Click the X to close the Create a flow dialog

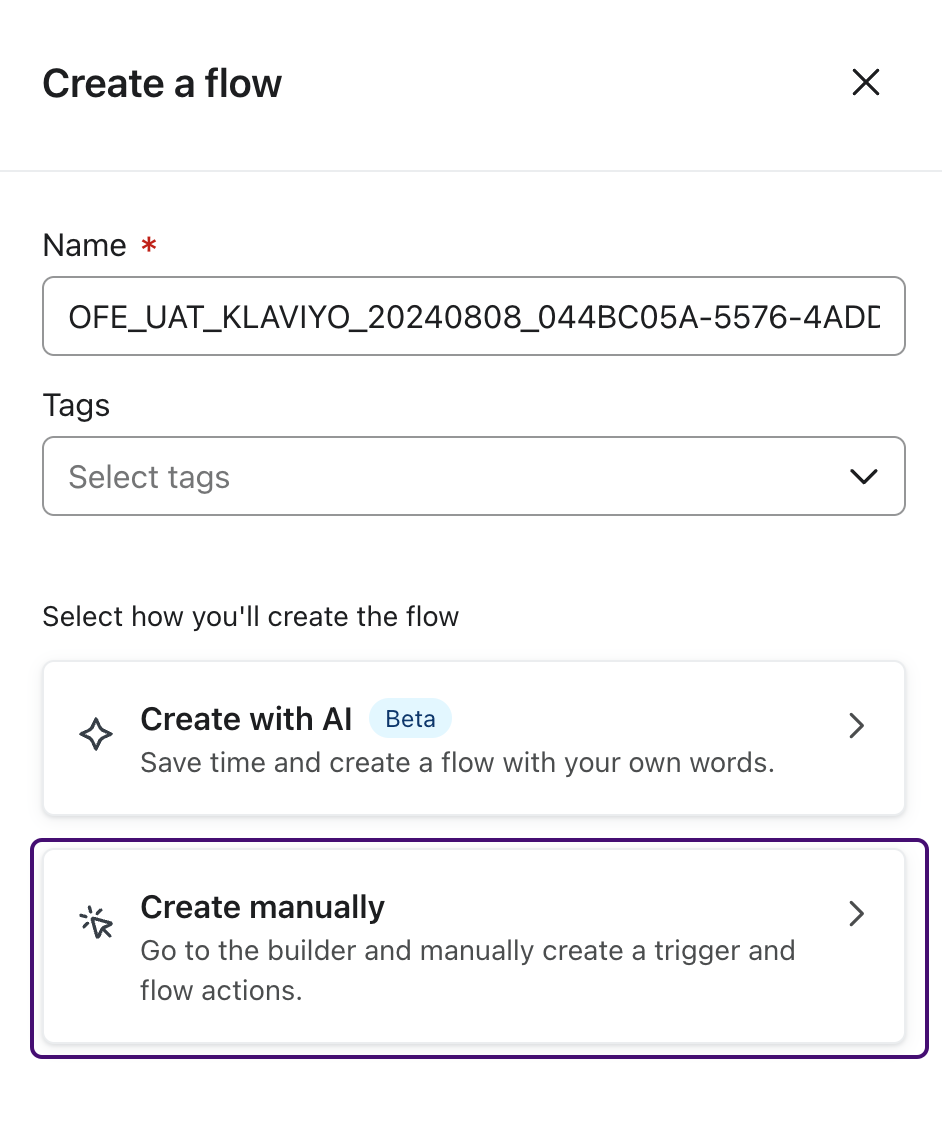point(865,83)
